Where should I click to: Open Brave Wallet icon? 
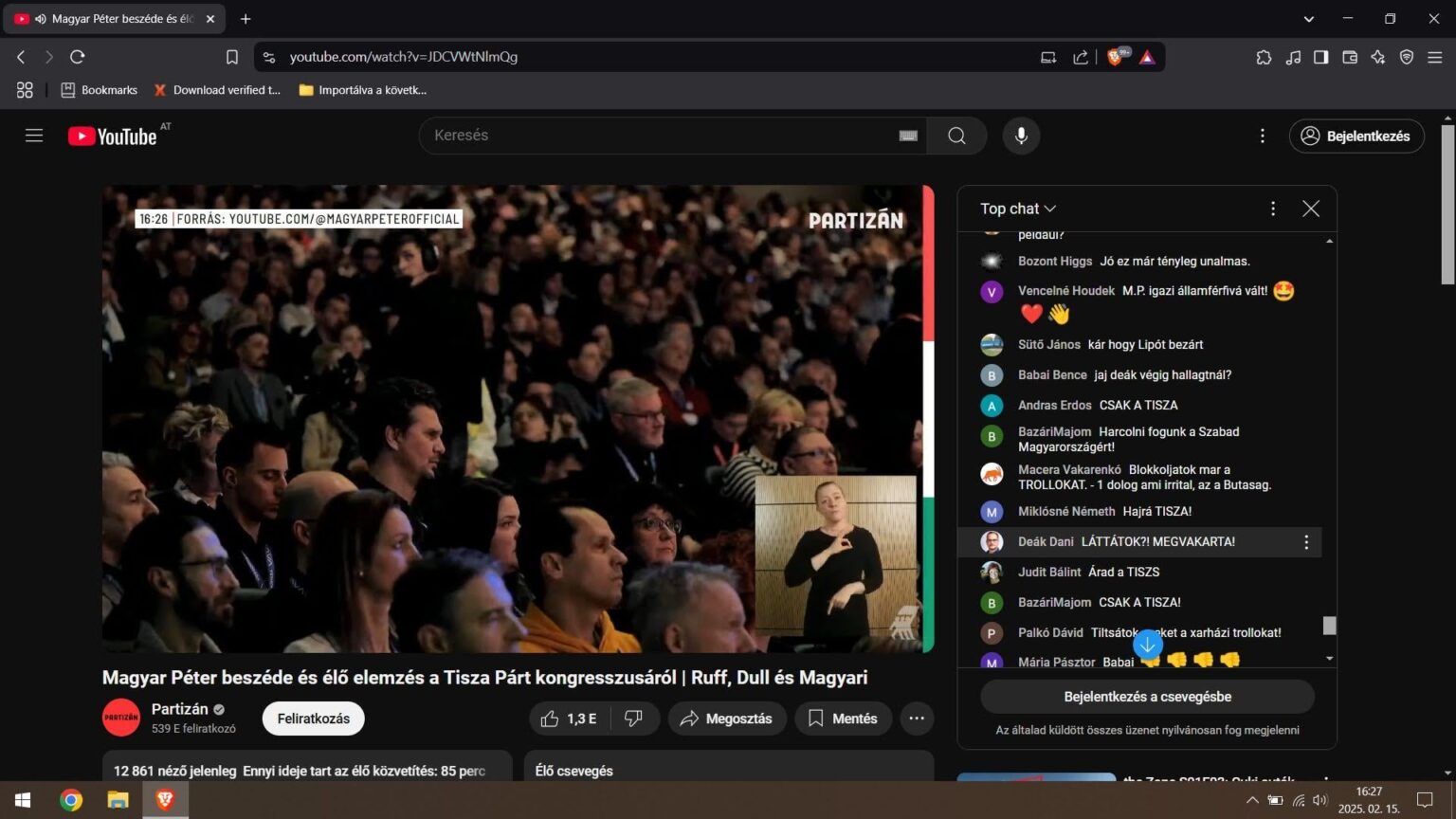1350,57
